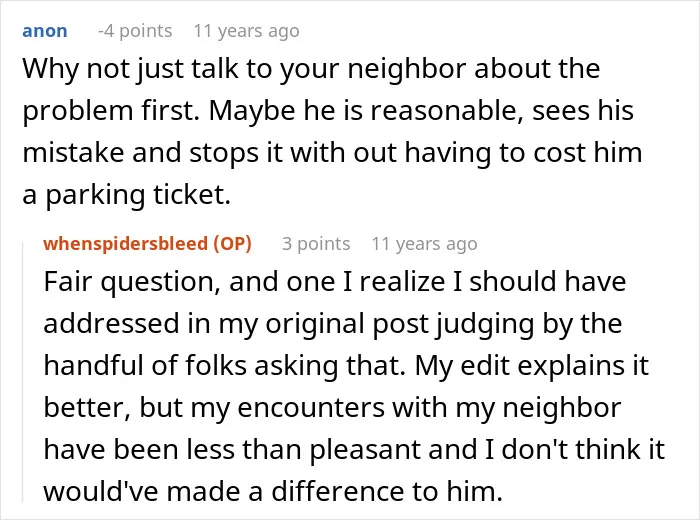
Task: Click the line 'would've made a difference to him.'
Action: [x=273, y=492]
